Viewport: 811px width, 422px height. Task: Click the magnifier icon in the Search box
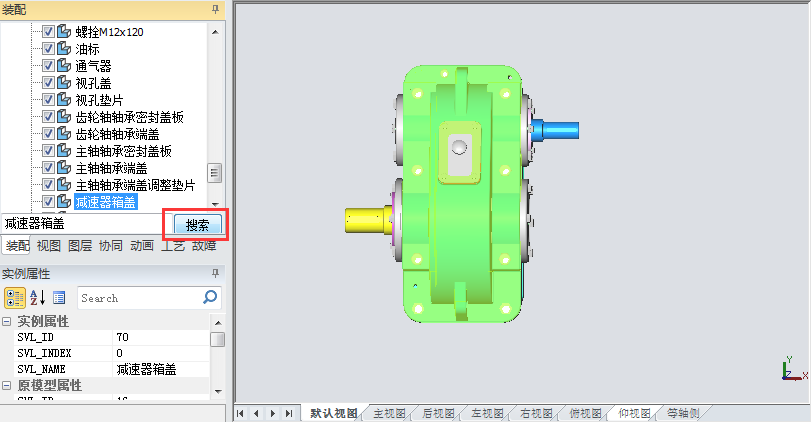(x=210, y=297)
